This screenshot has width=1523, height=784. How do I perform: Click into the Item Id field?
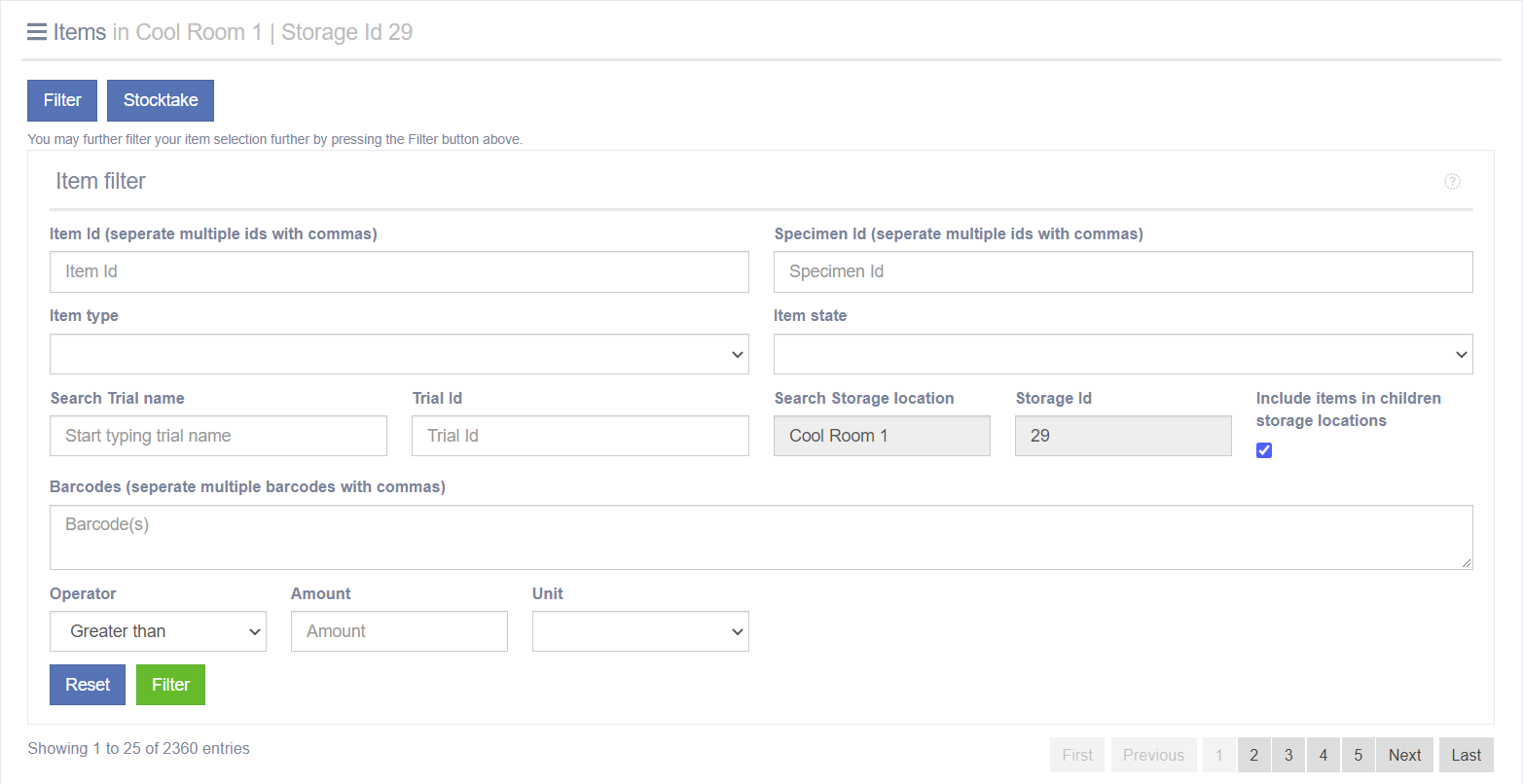[399, 272]
